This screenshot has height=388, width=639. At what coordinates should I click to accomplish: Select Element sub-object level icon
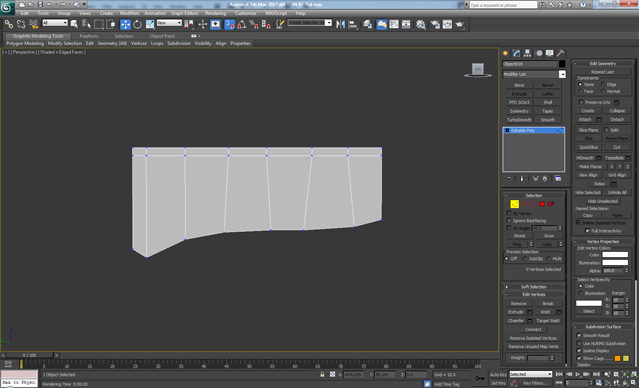[551, 204]
